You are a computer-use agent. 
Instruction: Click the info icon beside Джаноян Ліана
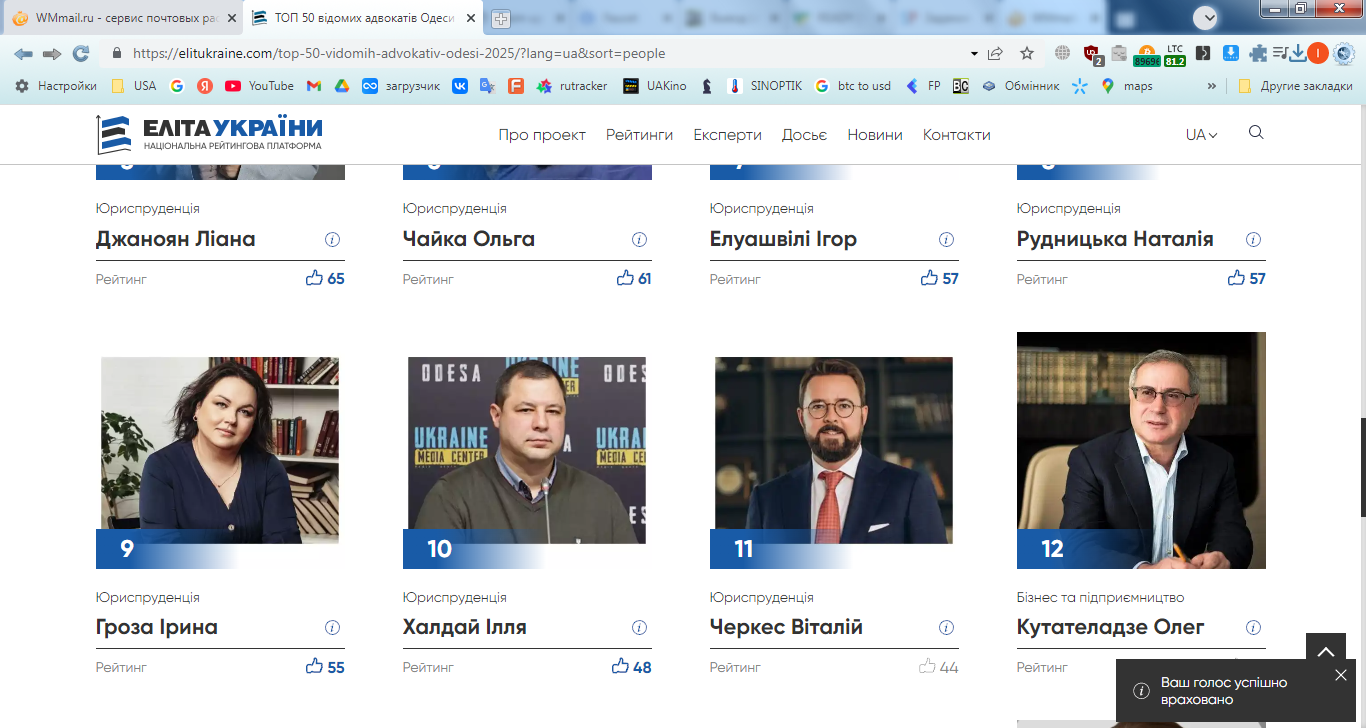pos(333,240)
